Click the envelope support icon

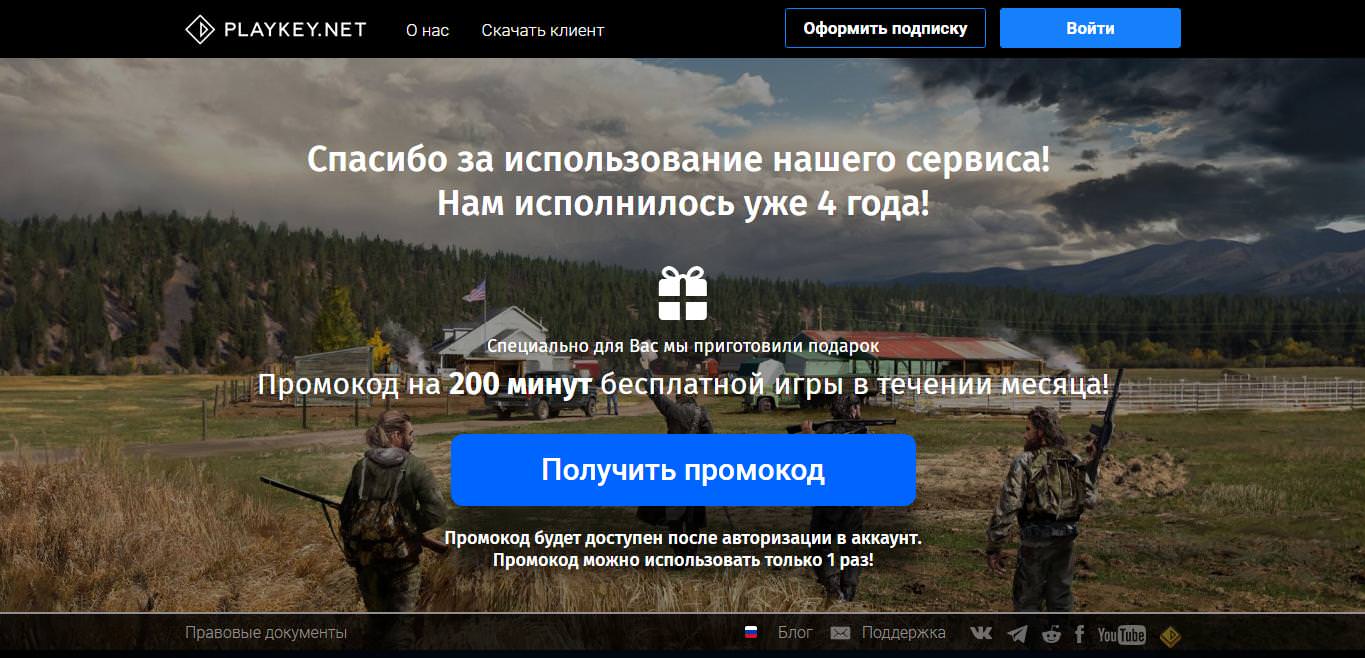[x=840, y=633]
